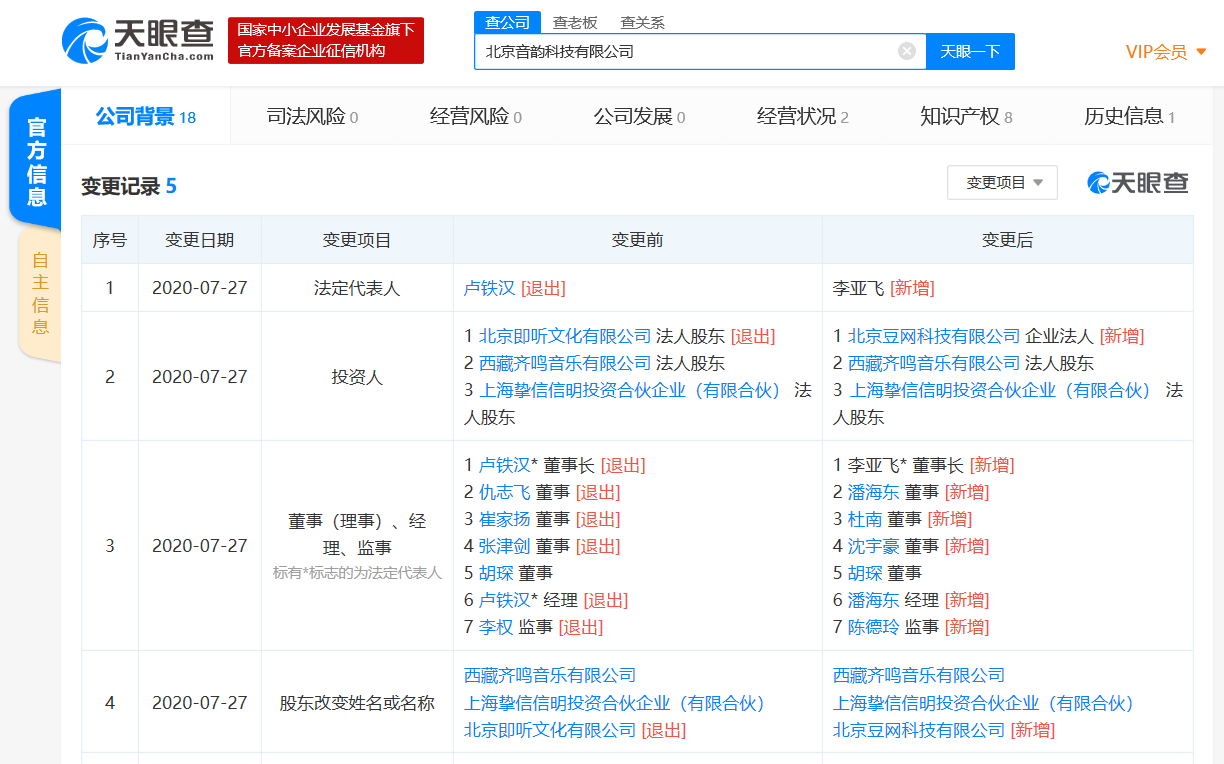
Task: Open 西藏齐鸣音乐有限公司 in investor after column
Action: click(x=934, y=363)
